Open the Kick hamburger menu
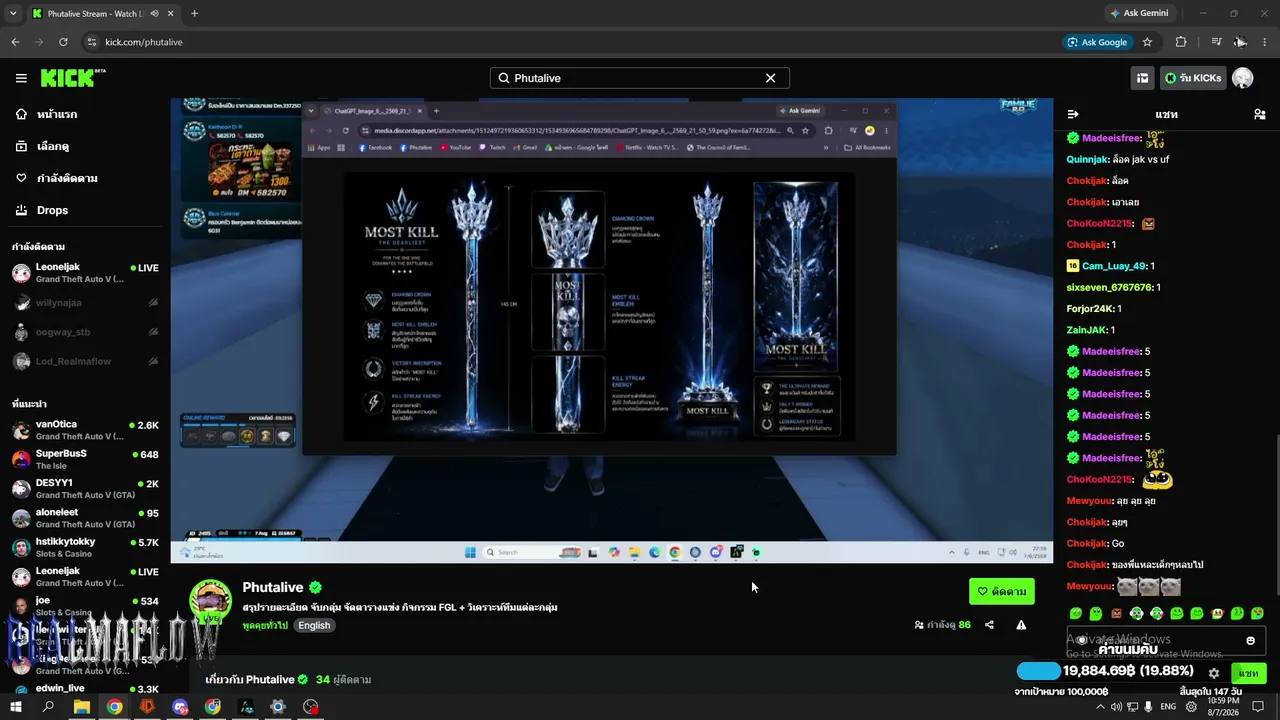Screen dimensions: 1280x720 click(x=21, y=78)
